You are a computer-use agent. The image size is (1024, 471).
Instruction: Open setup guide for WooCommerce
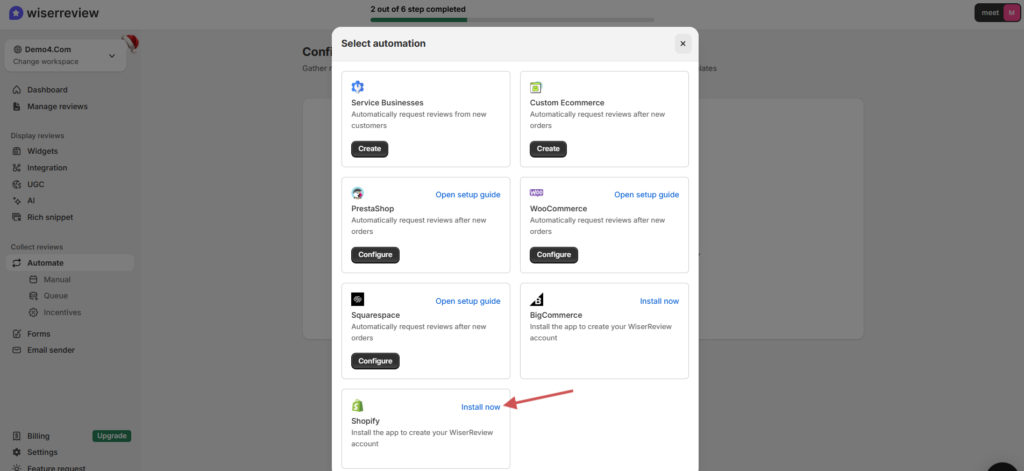(646, 194)
